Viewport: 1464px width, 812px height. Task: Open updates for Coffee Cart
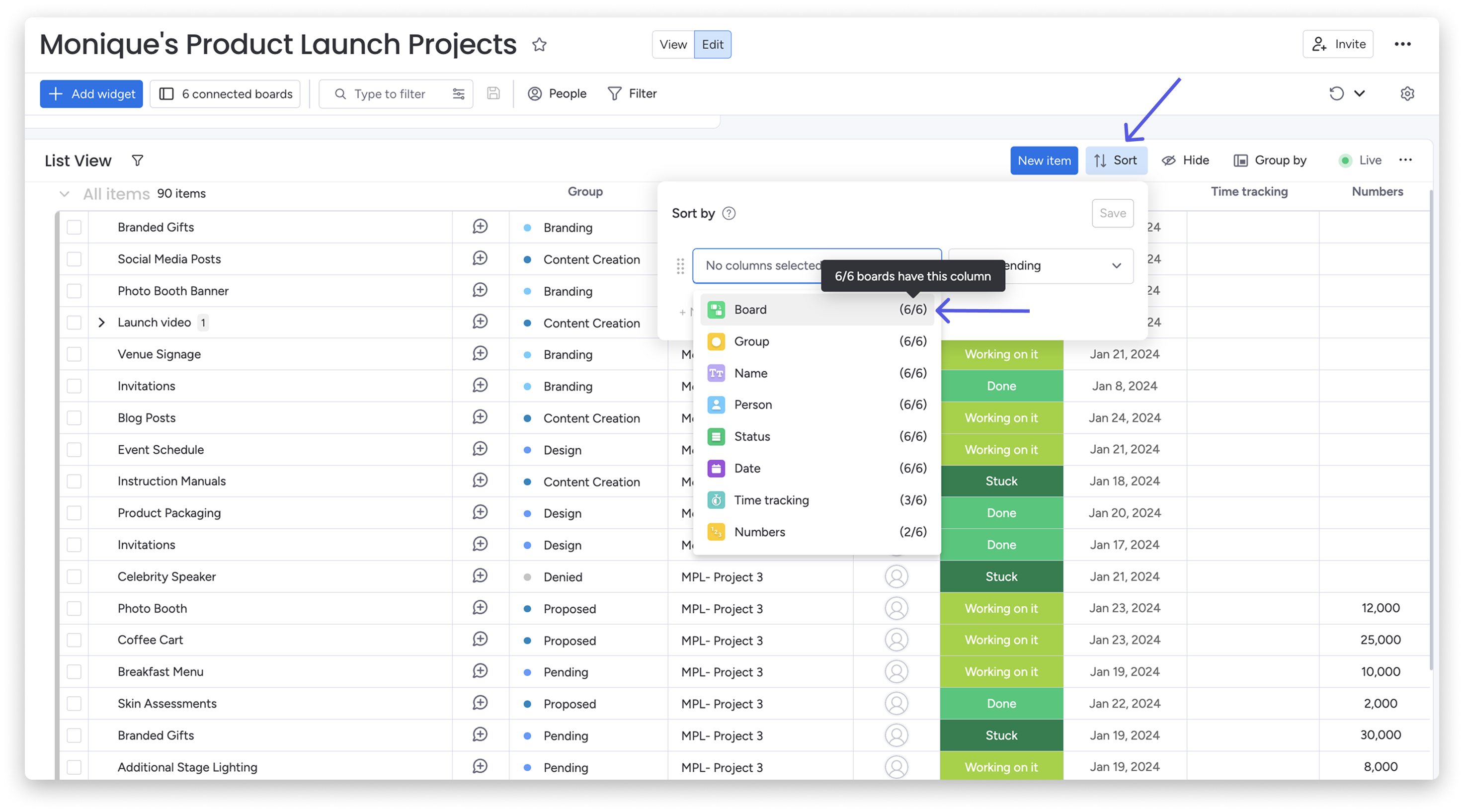tap(480, 639)
